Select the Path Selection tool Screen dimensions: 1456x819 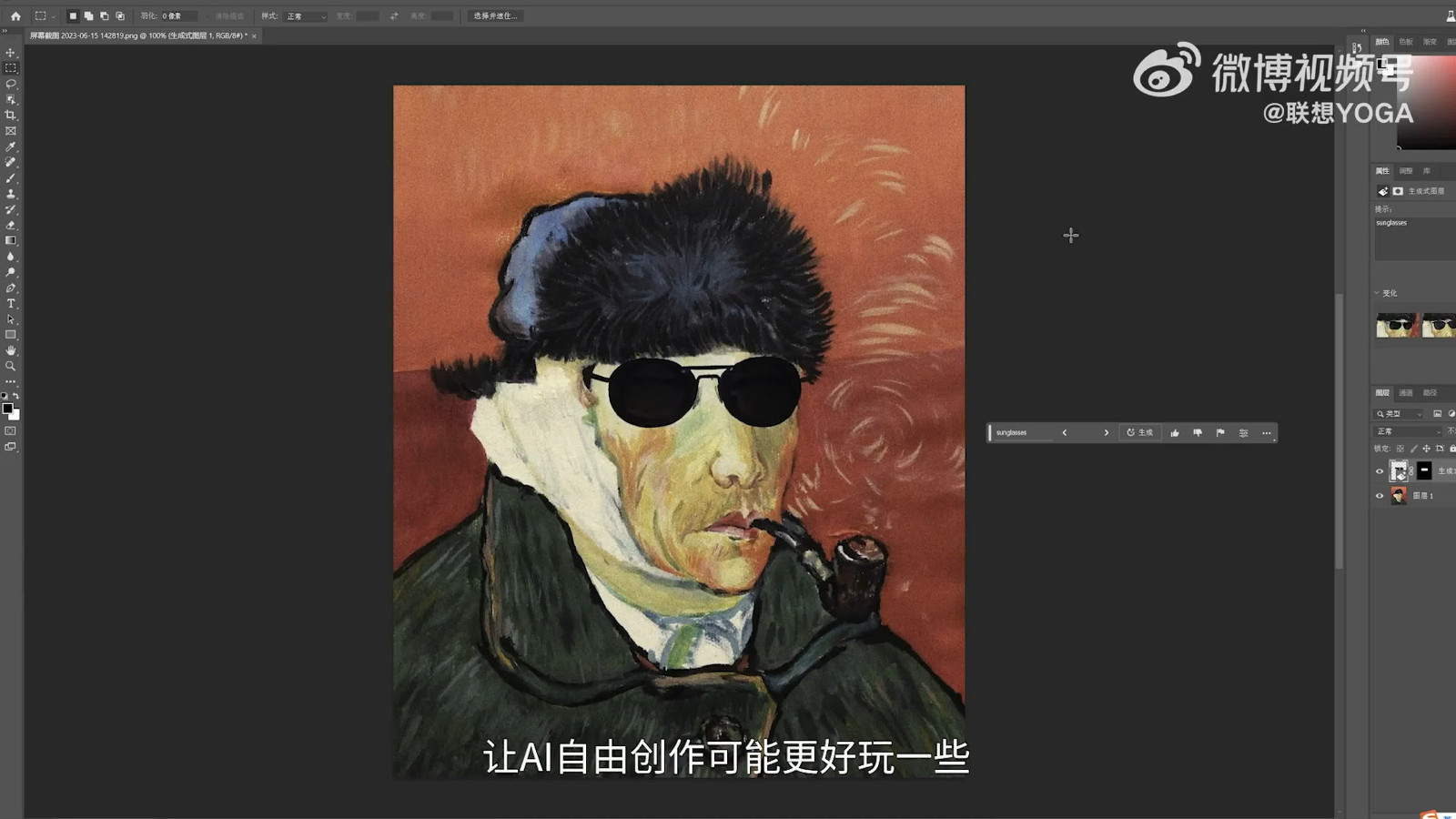click(x=11, y=319)
